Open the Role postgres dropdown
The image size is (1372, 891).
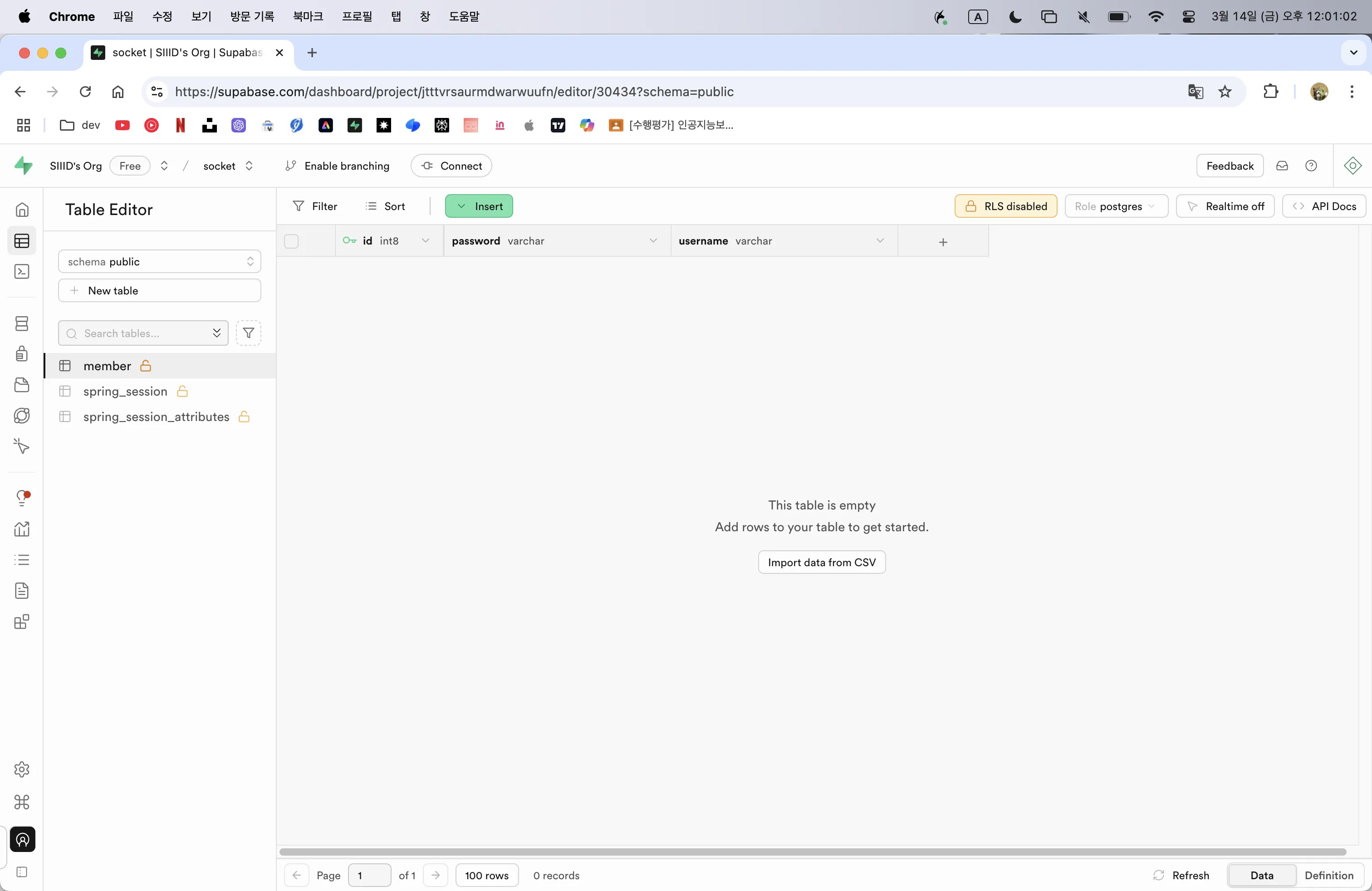point(1116,206)
